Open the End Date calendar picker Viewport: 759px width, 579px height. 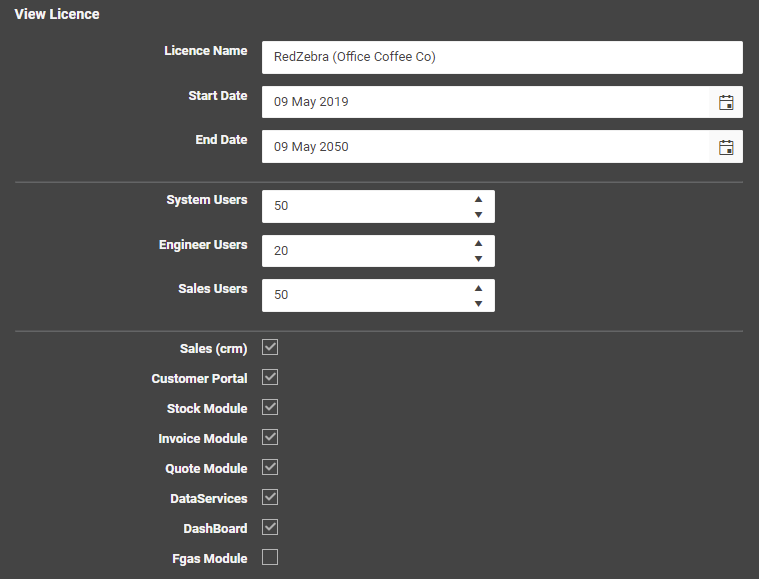point(726,147)
